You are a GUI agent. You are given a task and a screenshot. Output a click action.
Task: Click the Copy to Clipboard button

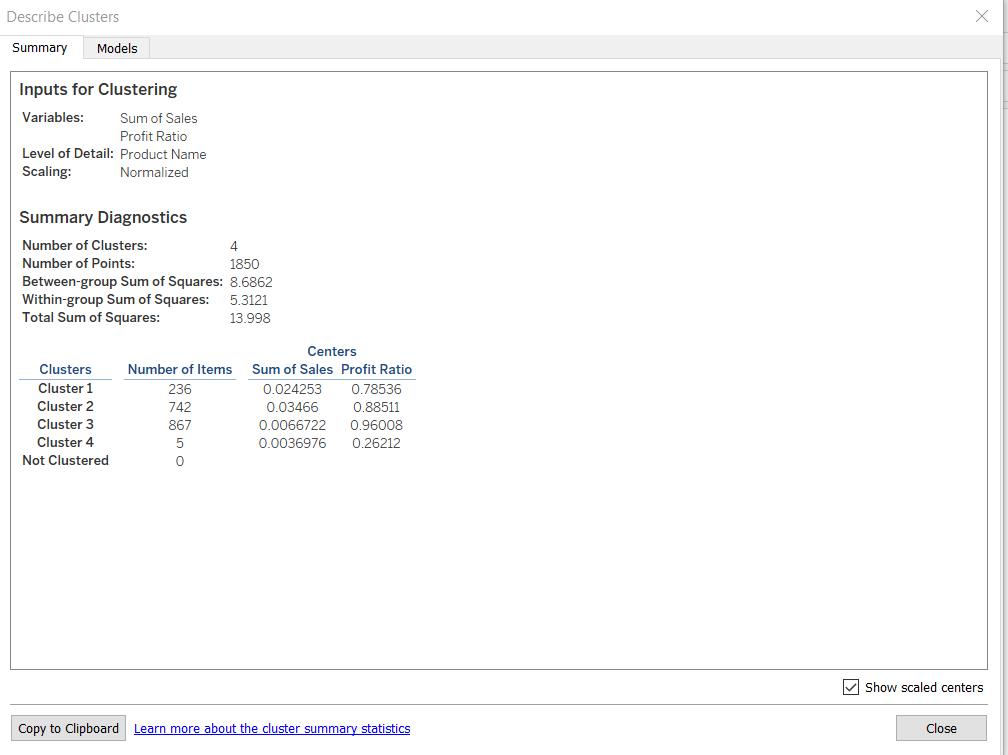68,728
